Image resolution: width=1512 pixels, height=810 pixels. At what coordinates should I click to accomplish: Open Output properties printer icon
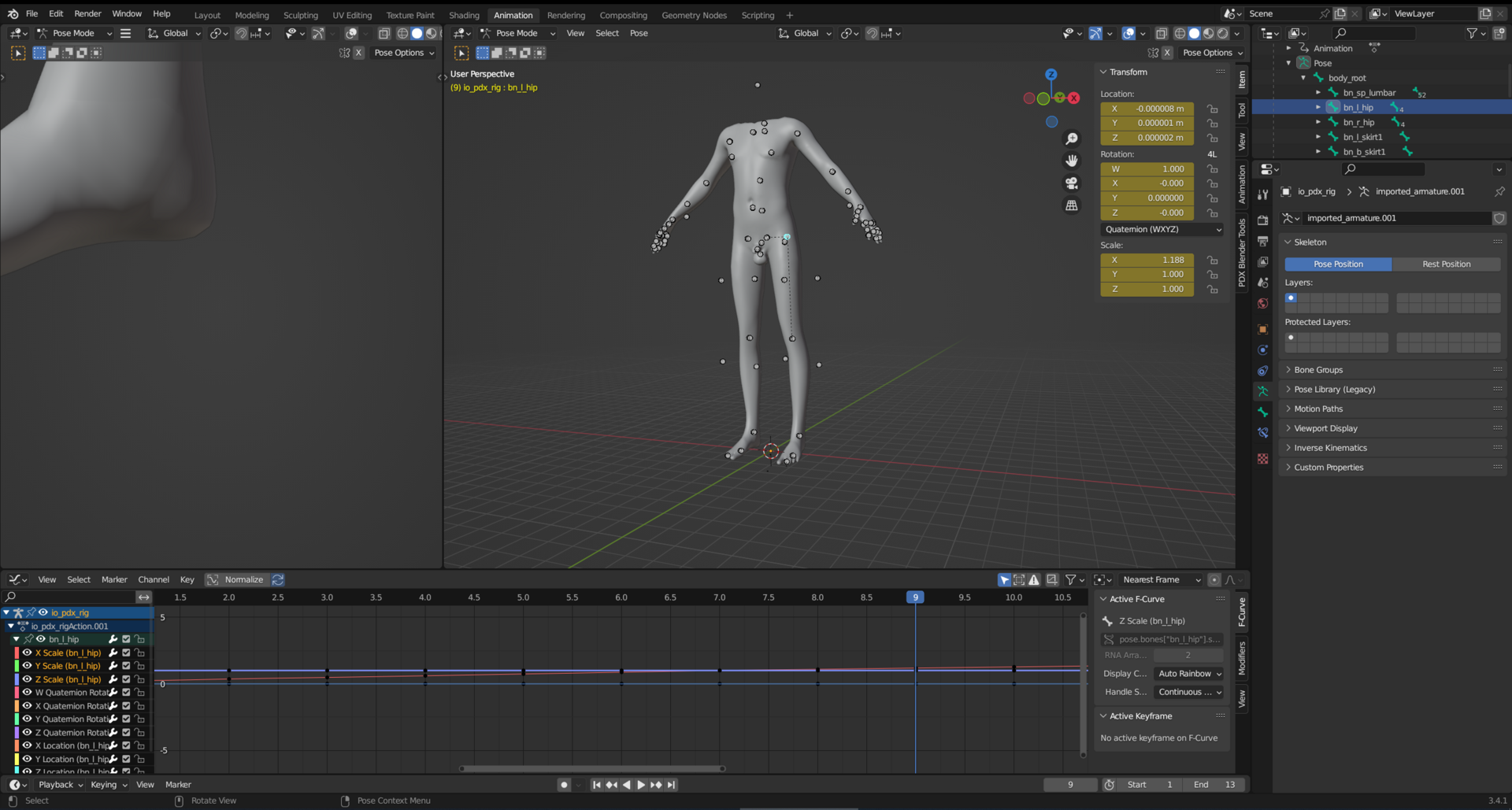point(1263,241)
